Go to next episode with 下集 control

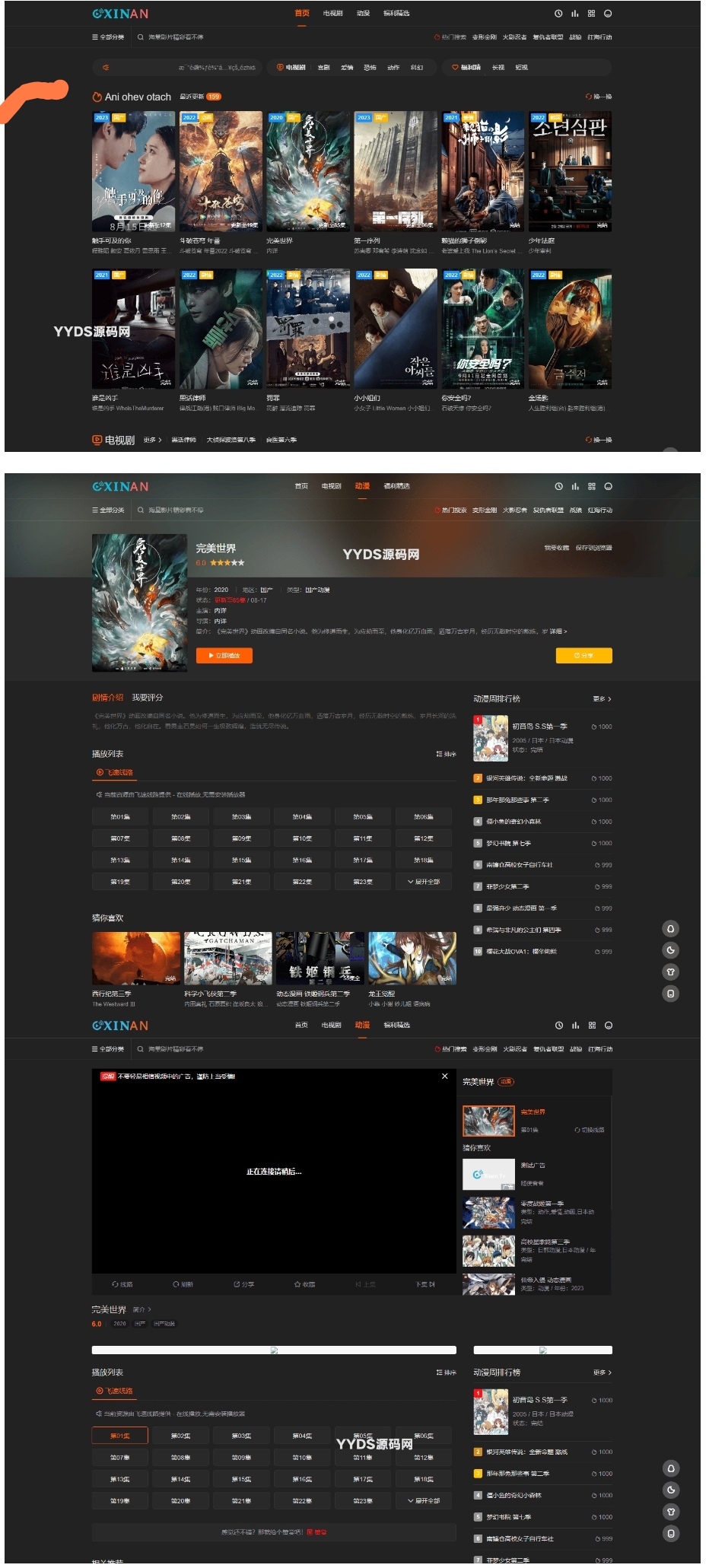point(425,1284)
